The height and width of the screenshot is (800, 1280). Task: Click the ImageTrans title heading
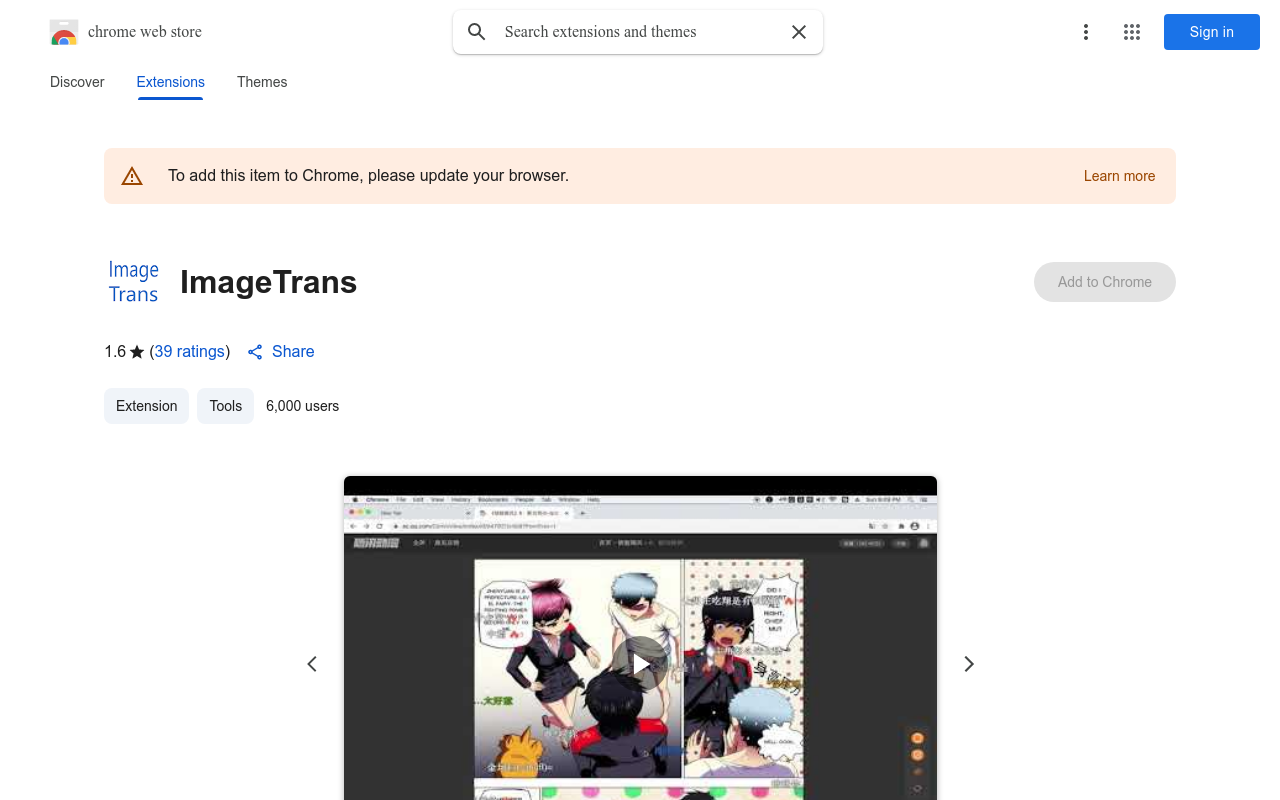pos(268,282)
